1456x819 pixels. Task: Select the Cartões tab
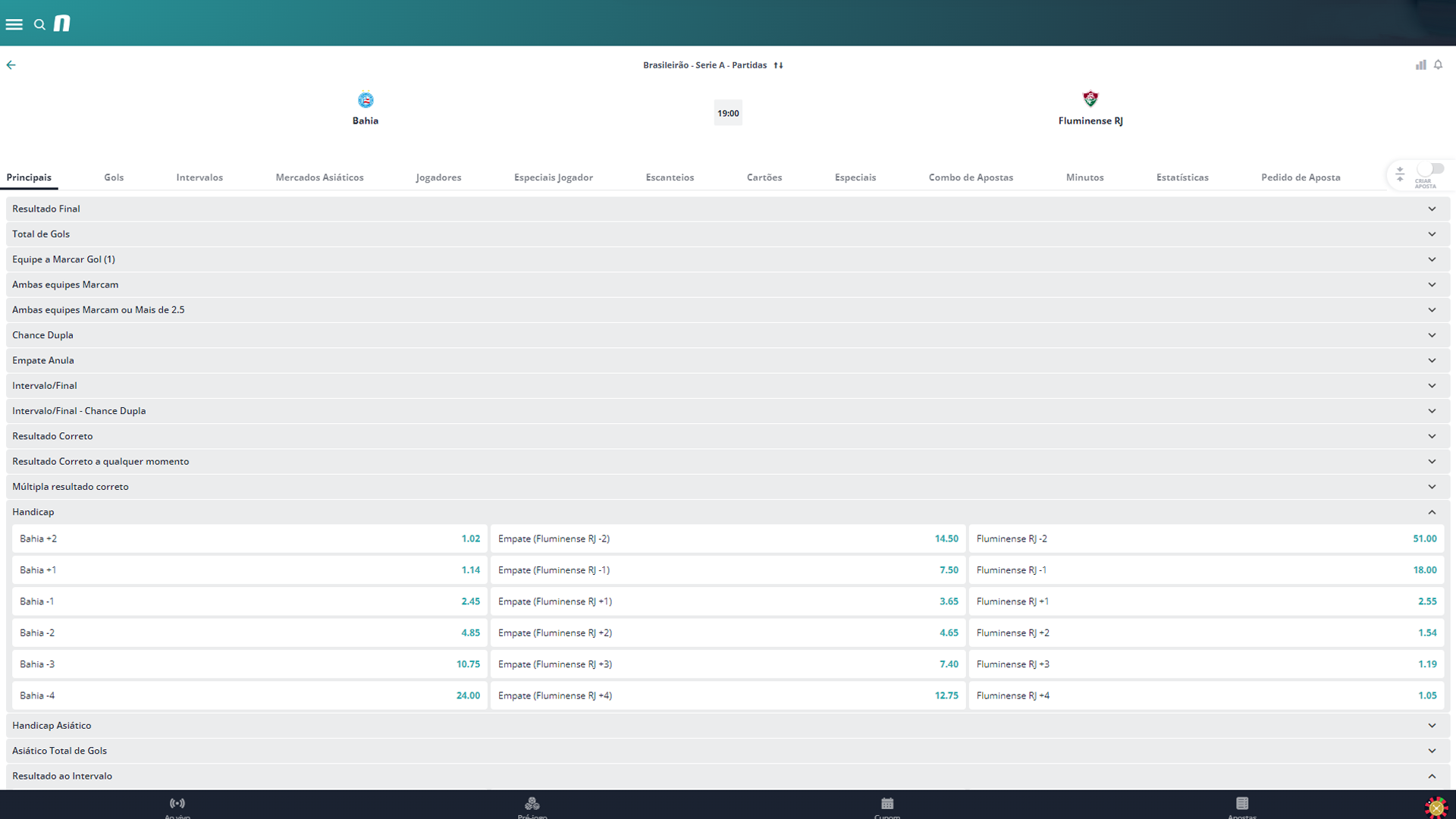764,177
